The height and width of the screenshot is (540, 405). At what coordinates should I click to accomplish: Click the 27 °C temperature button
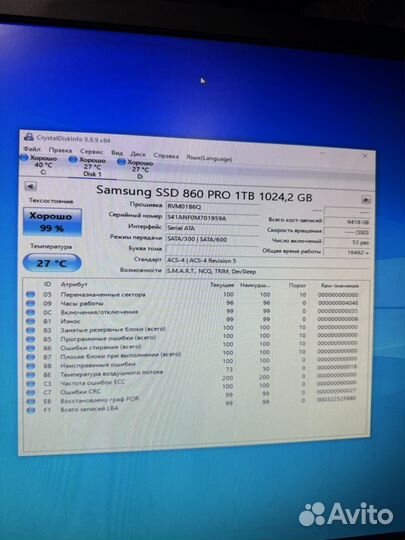coord(52,263)
